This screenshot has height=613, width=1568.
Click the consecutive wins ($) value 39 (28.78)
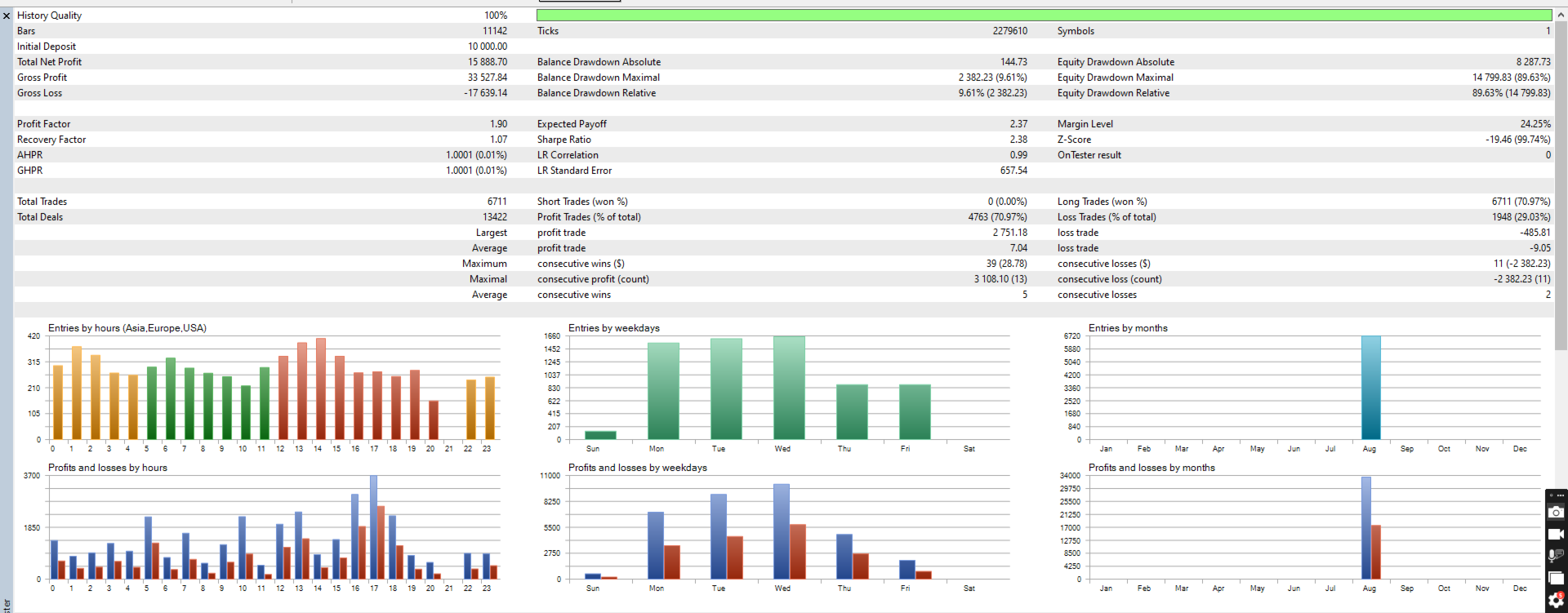[x=1007, y=264]
